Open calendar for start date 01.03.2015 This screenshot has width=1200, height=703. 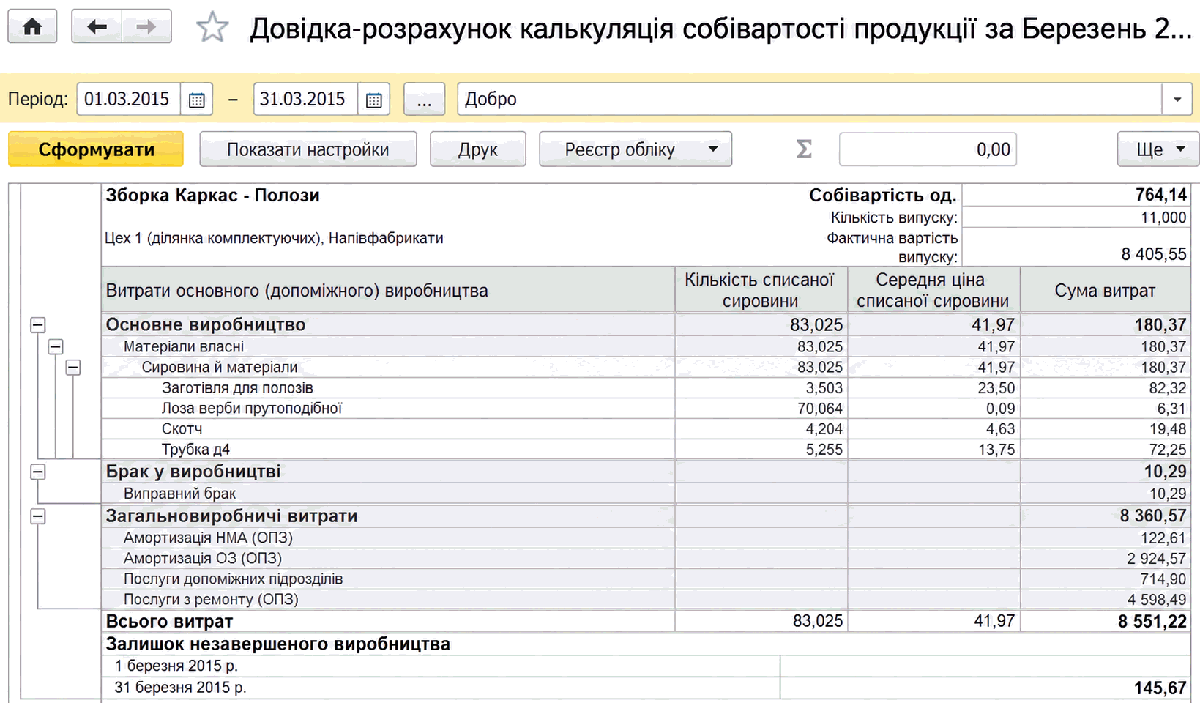coord(196,99)
